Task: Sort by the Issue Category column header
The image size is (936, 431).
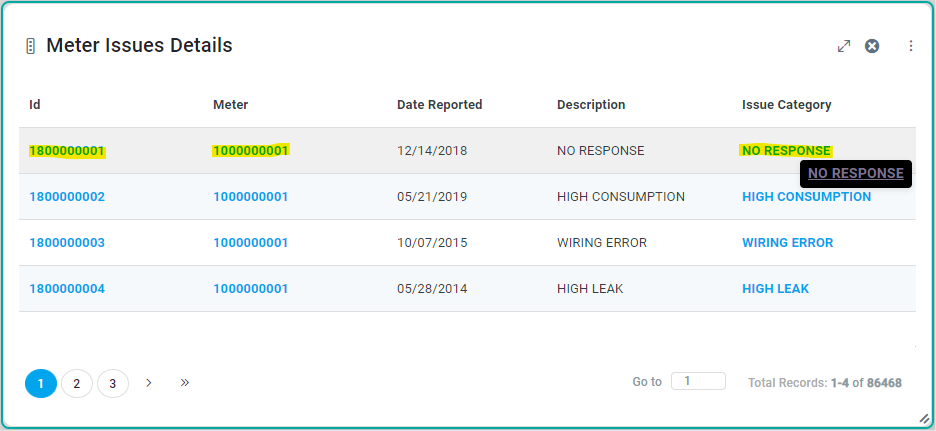Action: 786,105
